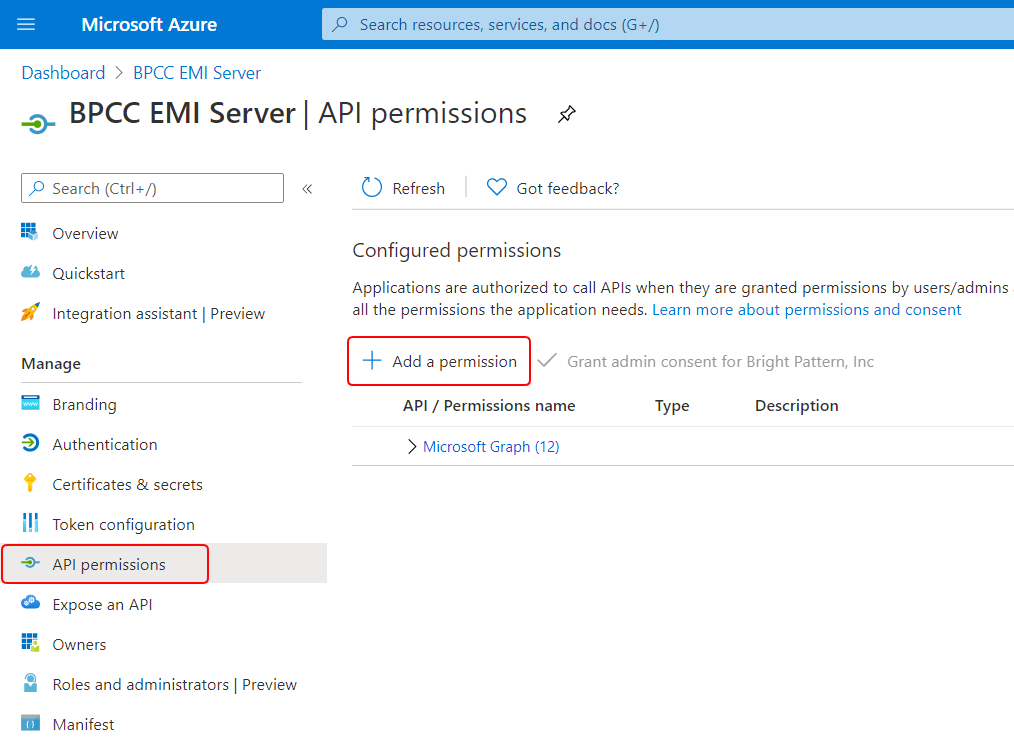1014x741 pixels.
Task: Click the Roles and administrators icon
Action: point(30,683)
